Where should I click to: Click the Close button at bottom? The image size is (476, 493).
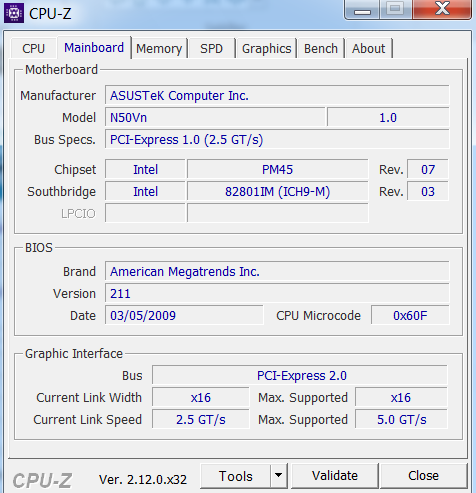(x=423, y=476)
